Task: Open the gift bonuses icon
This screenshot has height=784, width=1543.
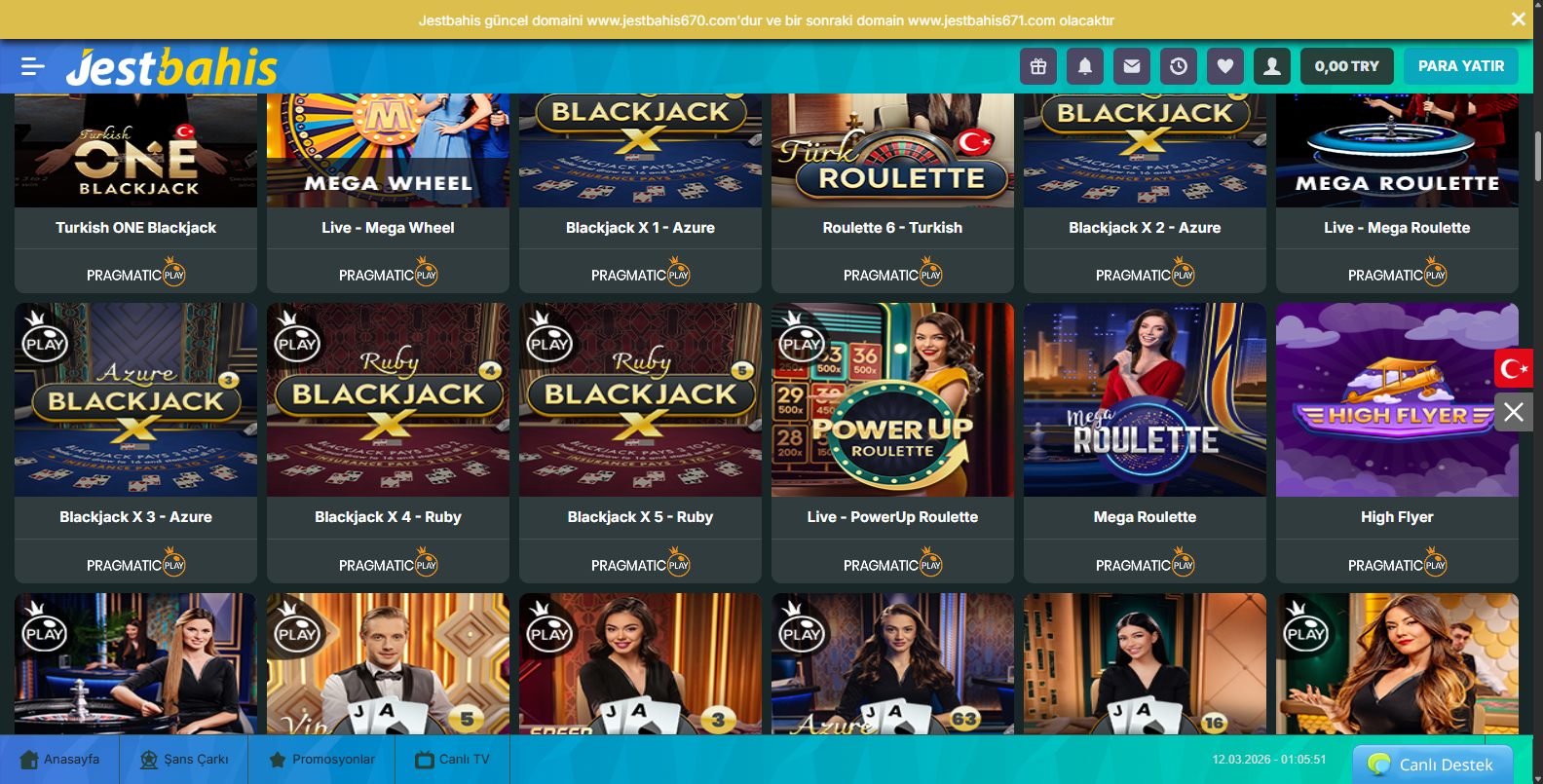Action: 1038,66
